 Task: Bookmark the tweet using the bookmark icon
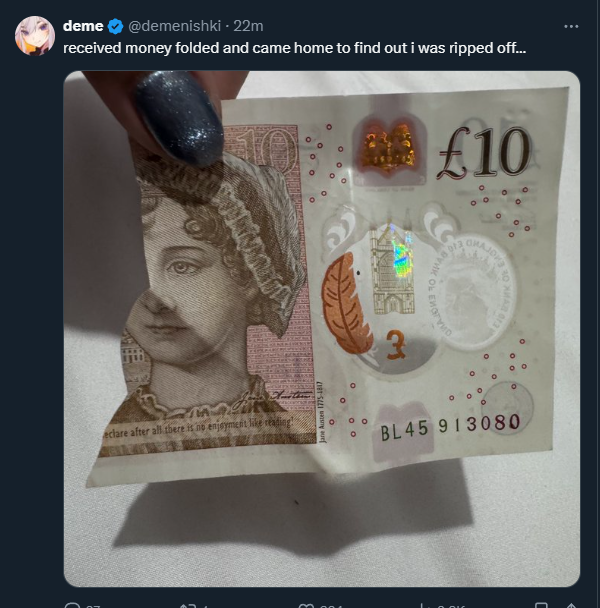click(x=541, y=605)
